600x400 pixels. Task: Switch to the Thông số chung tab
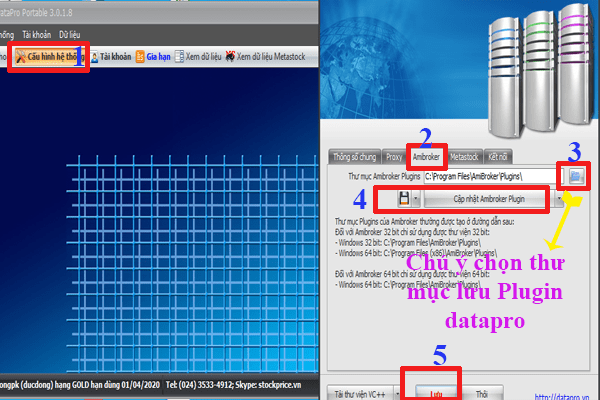click(354, 157)
